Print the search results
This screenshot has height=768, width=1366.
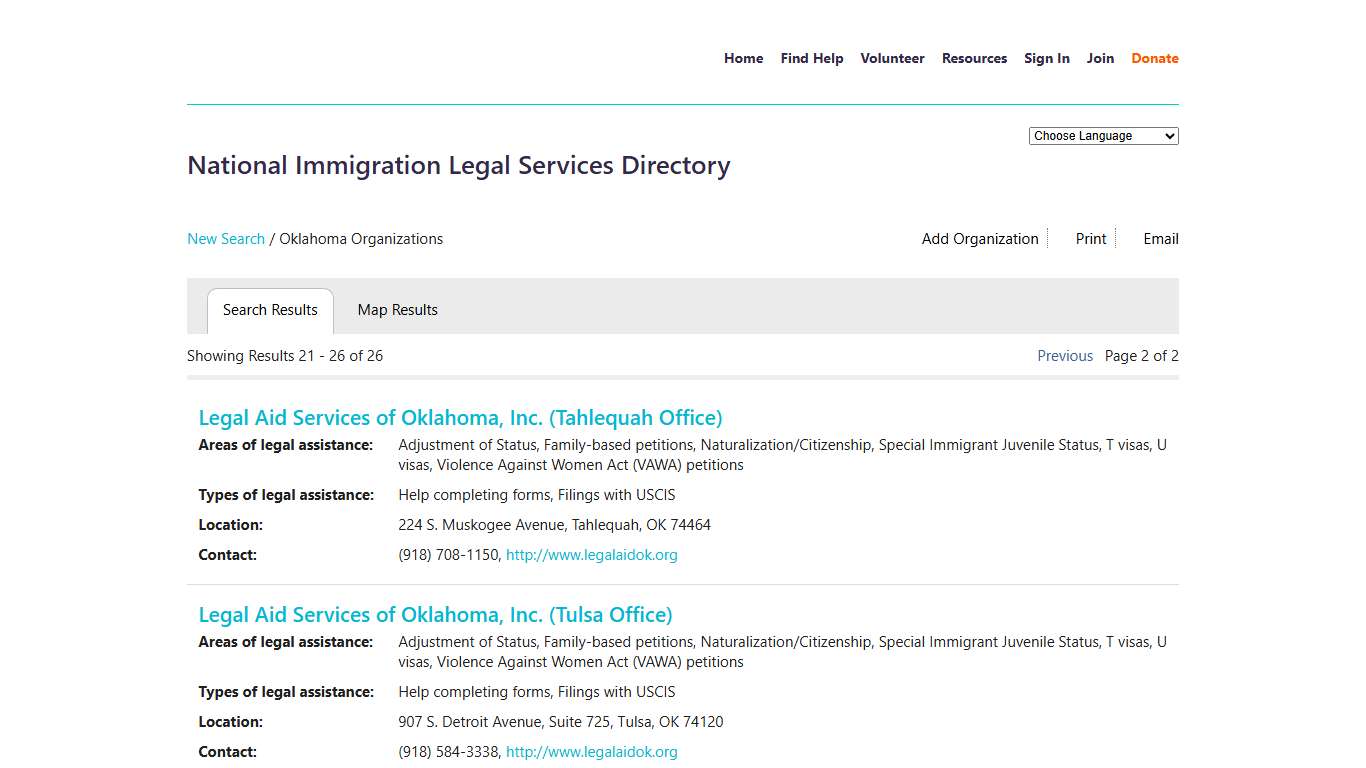pyautogui.click(x=1090, y=238)
